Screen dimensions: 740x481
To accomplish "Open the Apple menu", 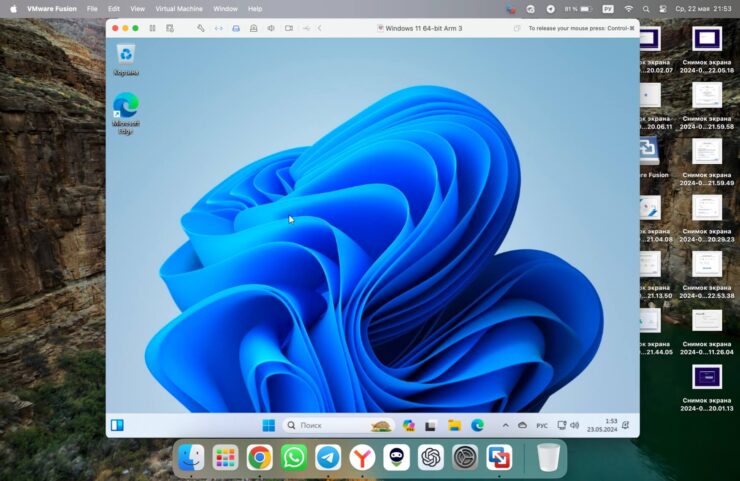I will pyautogui.click(x=13, y=8).
